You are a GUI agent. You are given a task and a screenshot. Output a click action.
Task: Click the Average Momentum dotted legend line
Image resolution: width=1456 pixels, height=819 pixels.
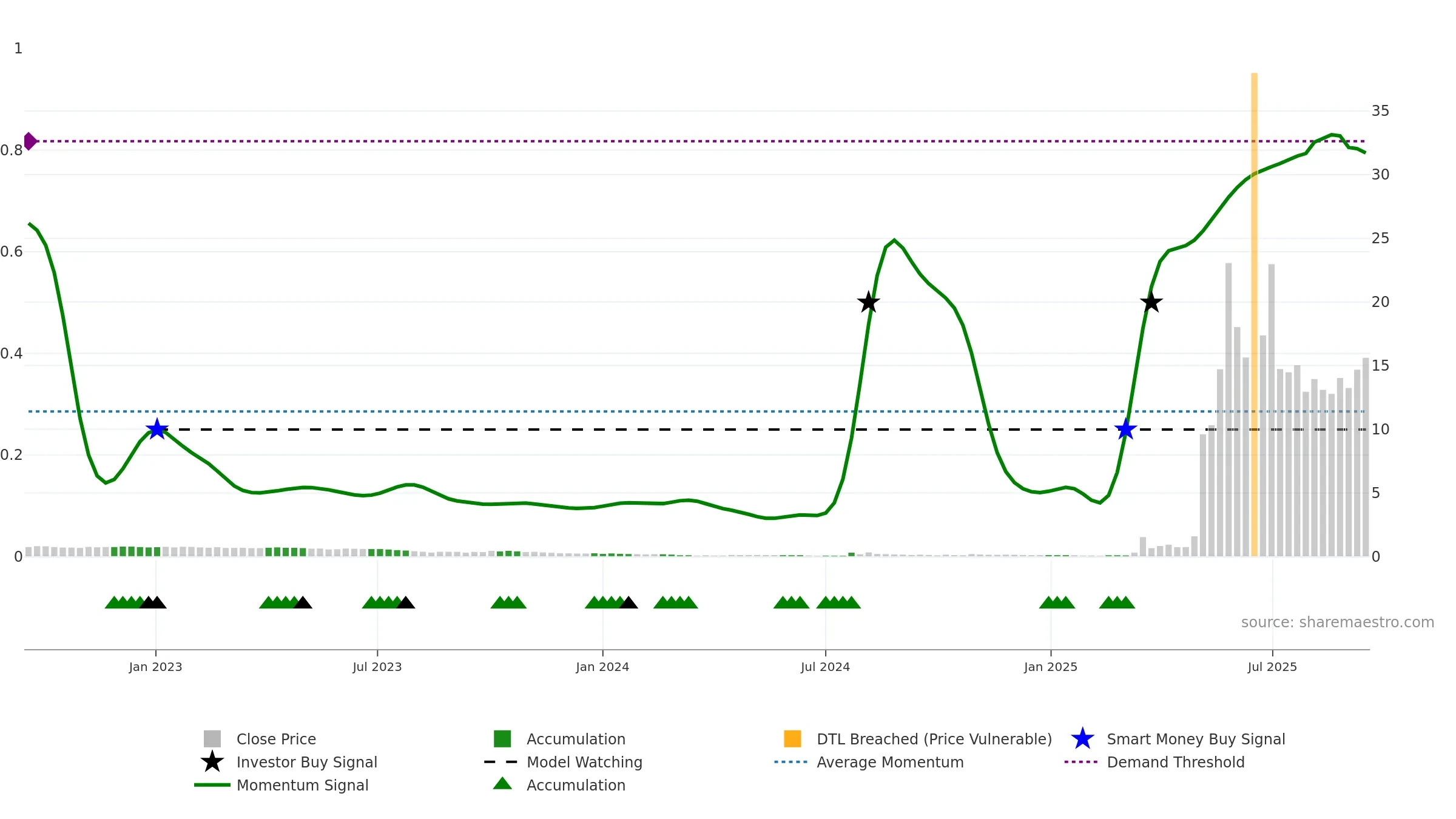(x=791, y=762)
